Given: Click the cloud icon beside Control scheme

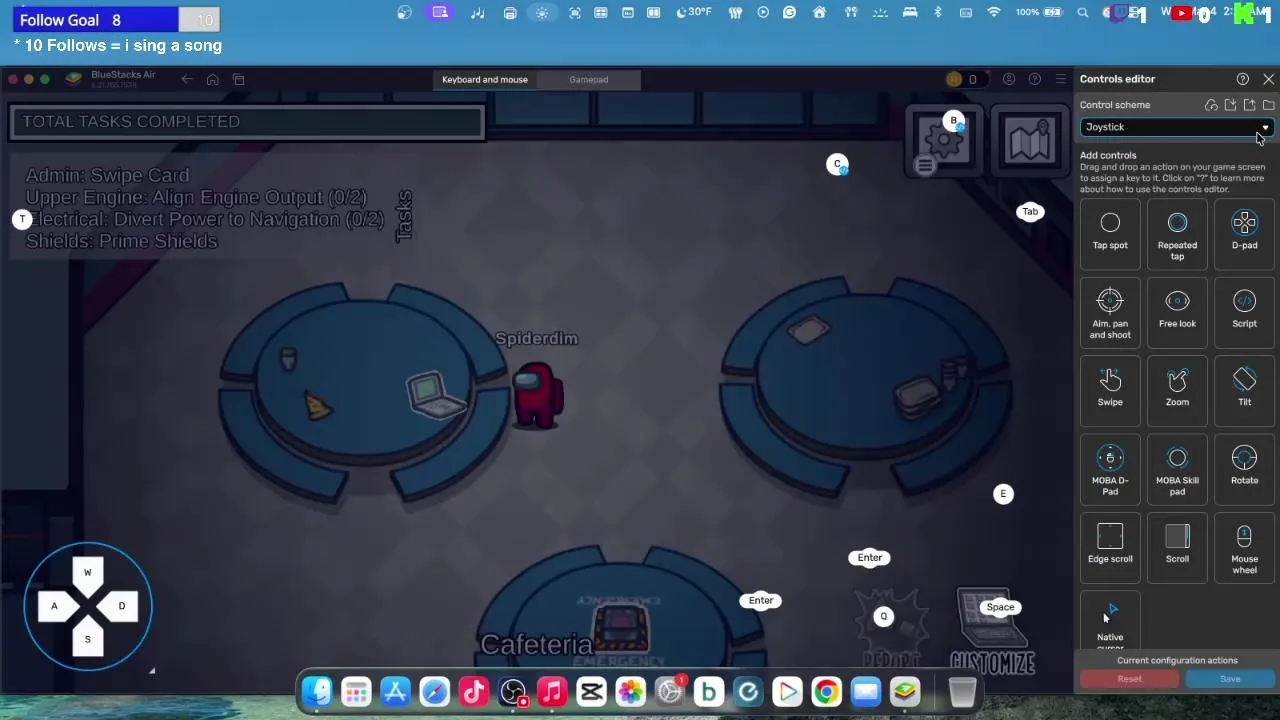Looking at the screenshot, I should (1211, 105).
